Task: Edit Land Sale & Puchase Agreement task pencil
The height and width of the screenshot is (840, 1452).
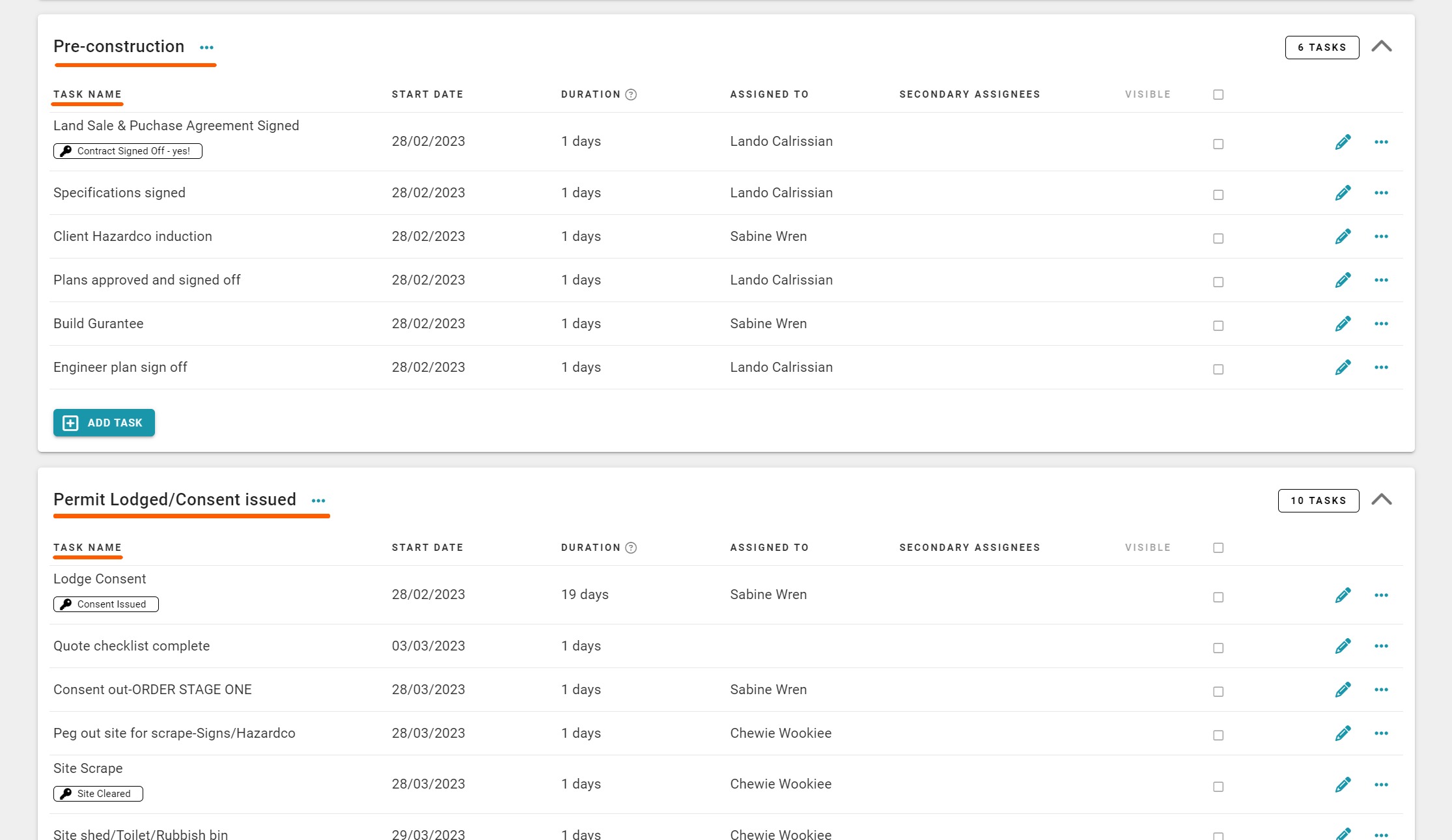Action: coord(1343,142)
